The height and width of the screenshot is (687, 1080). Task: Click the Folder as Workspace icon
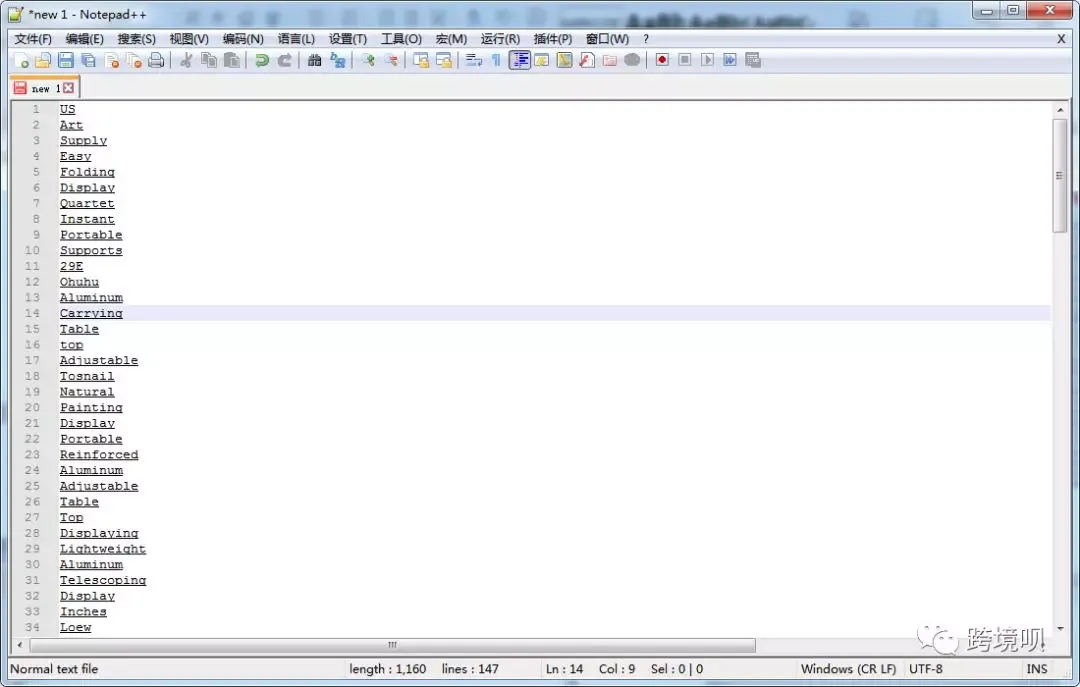pos(610,61)
